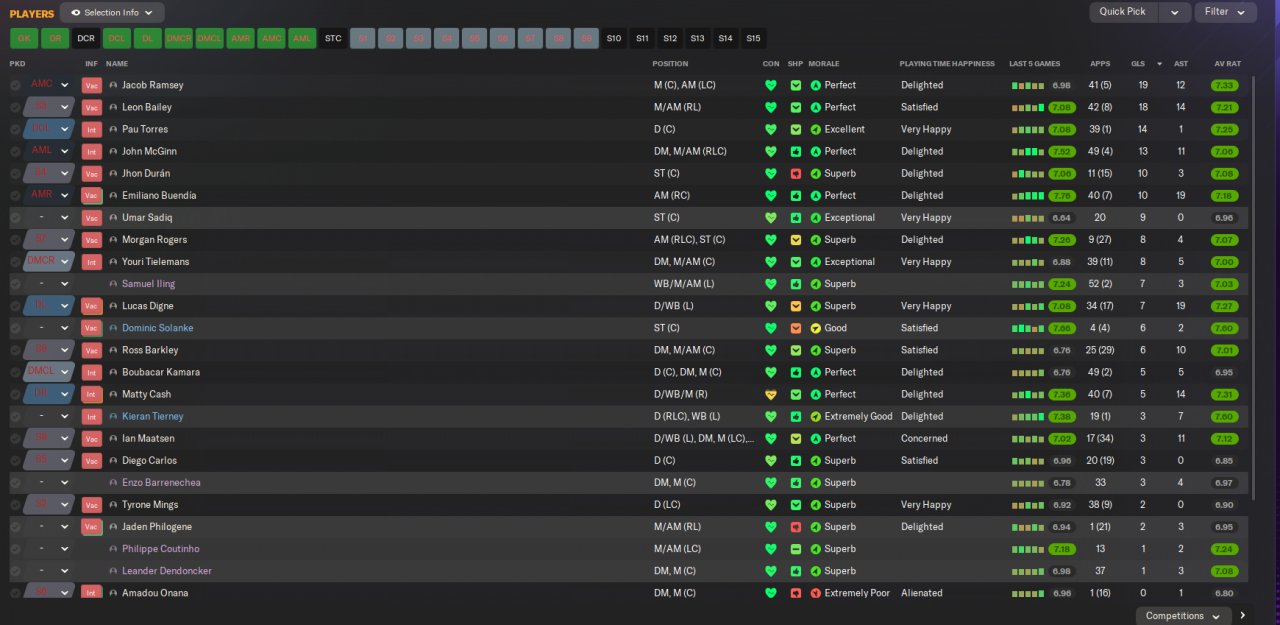Open Umar Sadiq's picked position dropdown
The height and width of the screenshot is (625, 1280).
pos(50,218)
